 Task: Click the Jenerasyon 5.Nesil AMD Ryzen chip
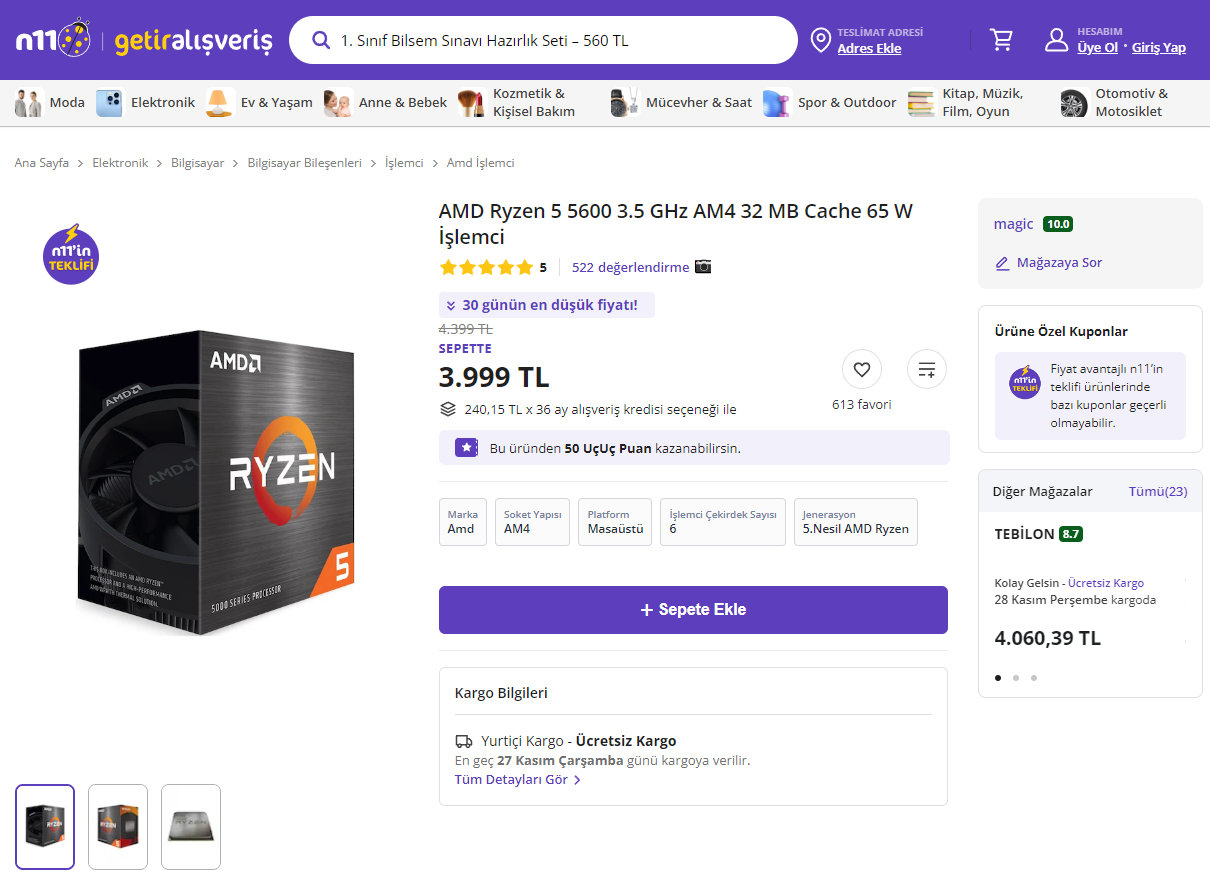click(x=856, y=522)
